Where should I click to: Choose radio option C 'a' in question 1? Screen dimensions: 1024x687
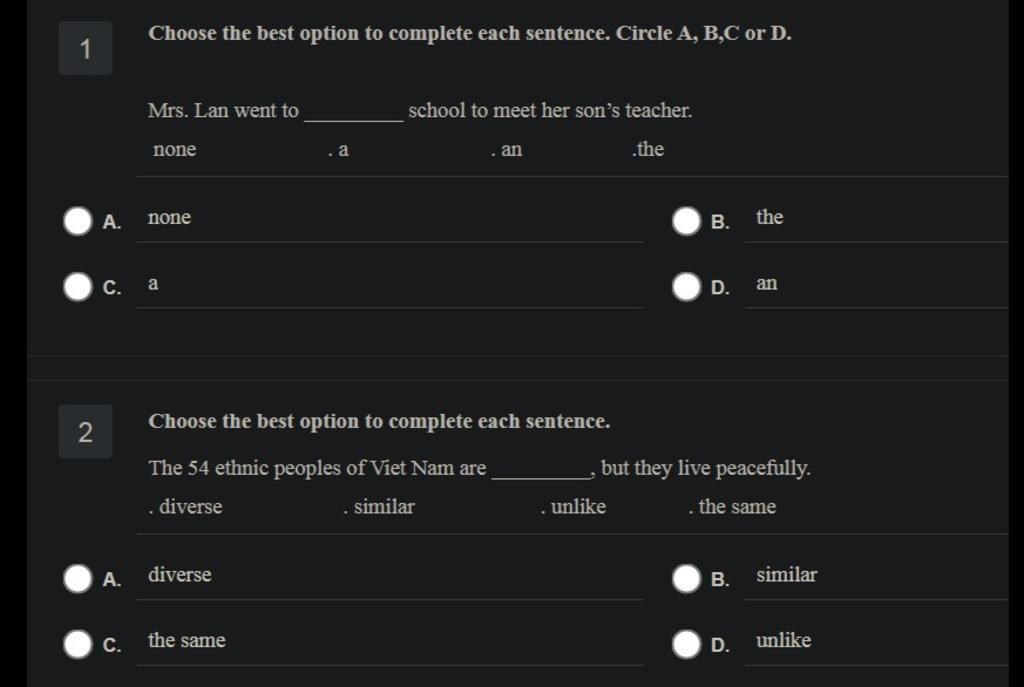[78, 287]
